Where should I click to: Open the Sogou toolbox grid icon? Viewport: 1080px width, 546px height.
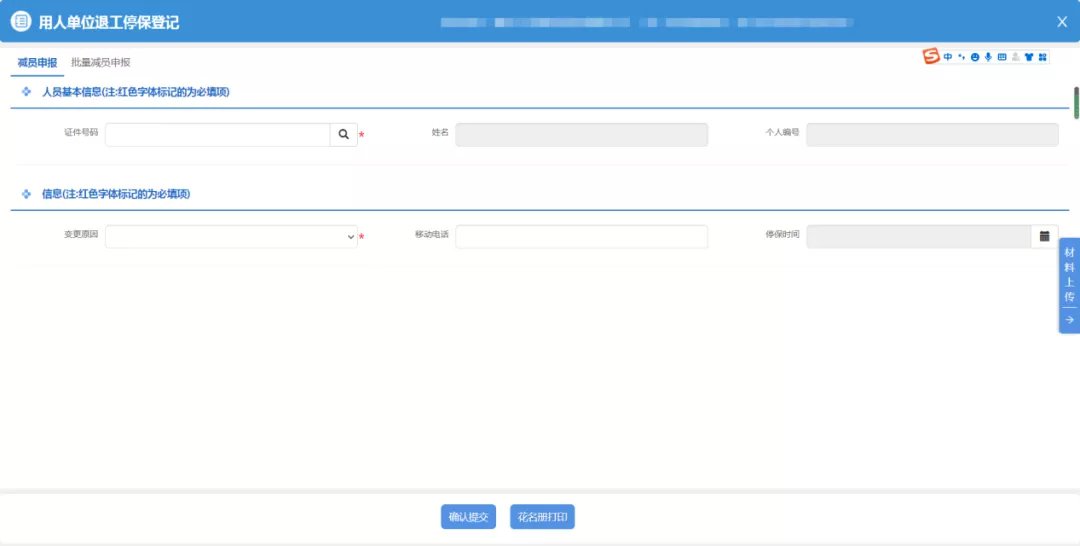1042,57
